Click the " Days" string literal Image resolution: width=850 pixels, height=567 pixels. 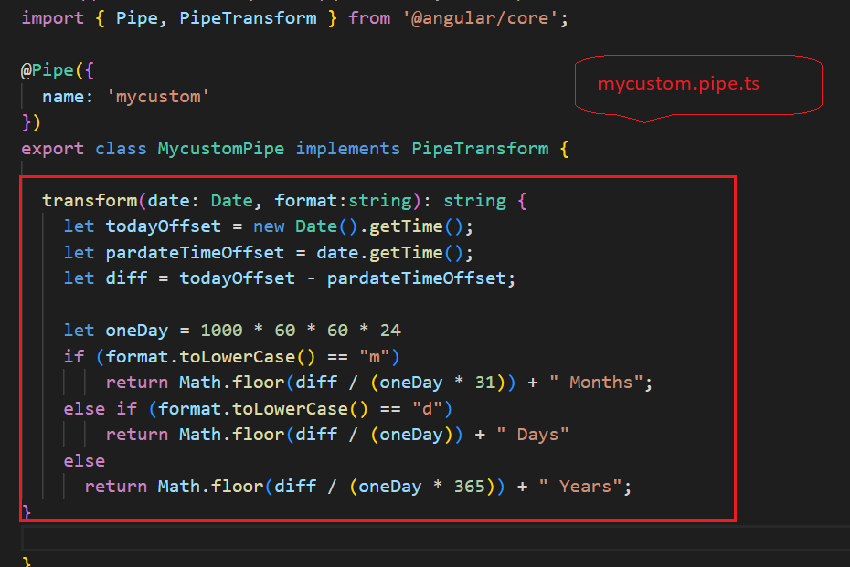pyautogui.click(x=532, y=435)
